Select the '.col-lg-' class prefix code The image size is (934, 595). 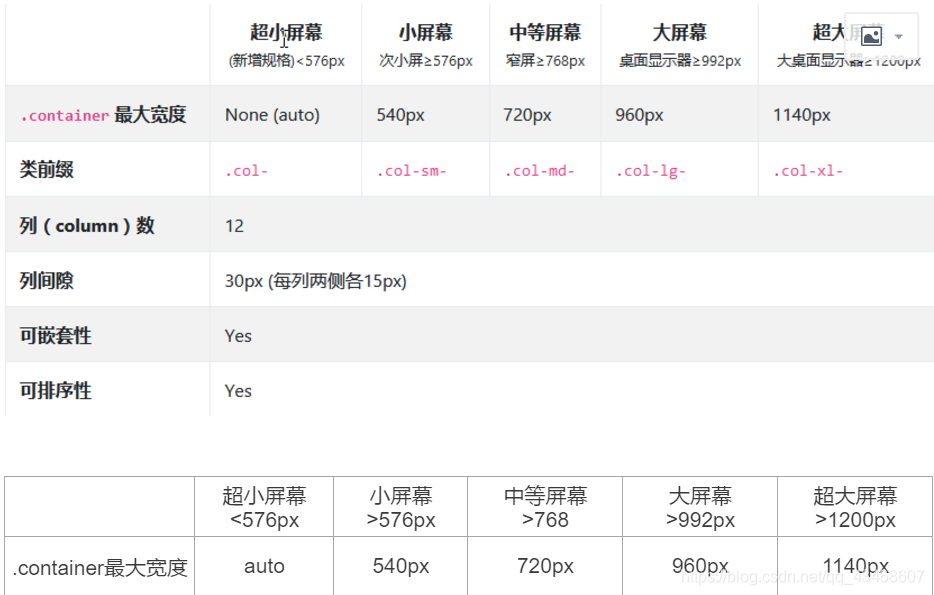click(650, 172)
